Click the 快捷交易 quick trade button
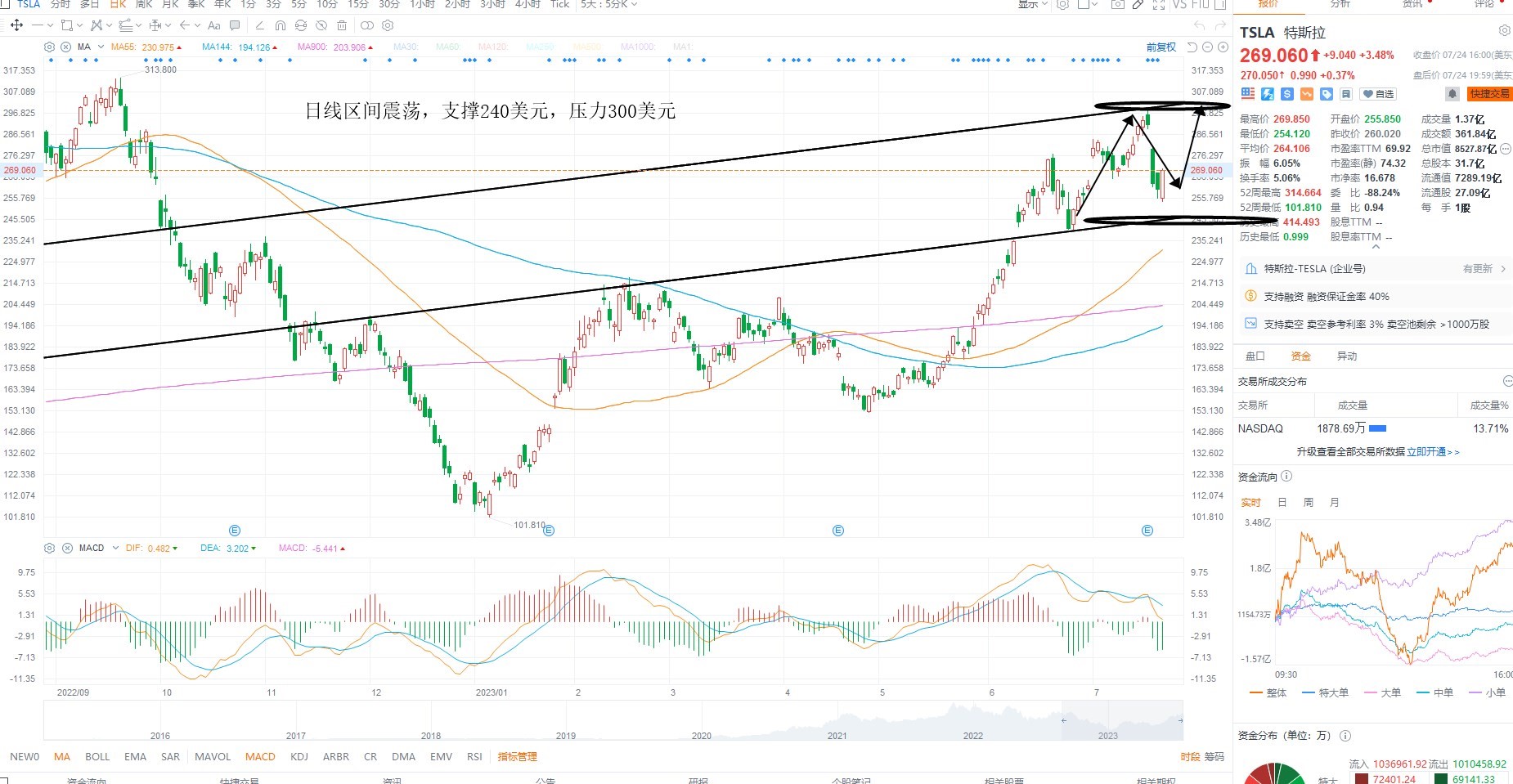The image size is (1513, 784). pos(1489,94)
